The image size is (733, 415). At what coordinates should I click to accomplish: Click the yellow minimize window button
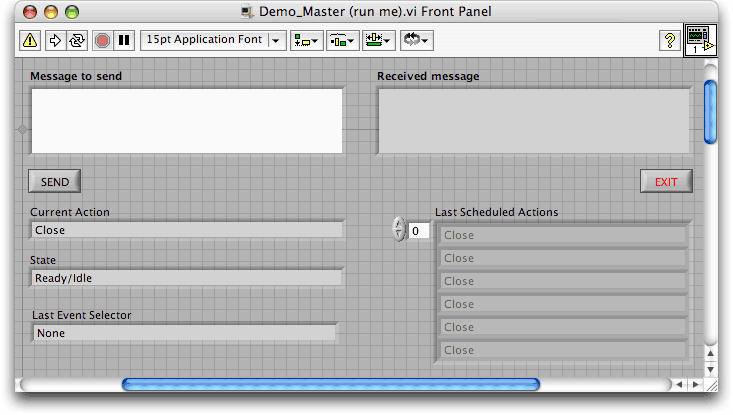pos(51,12)
